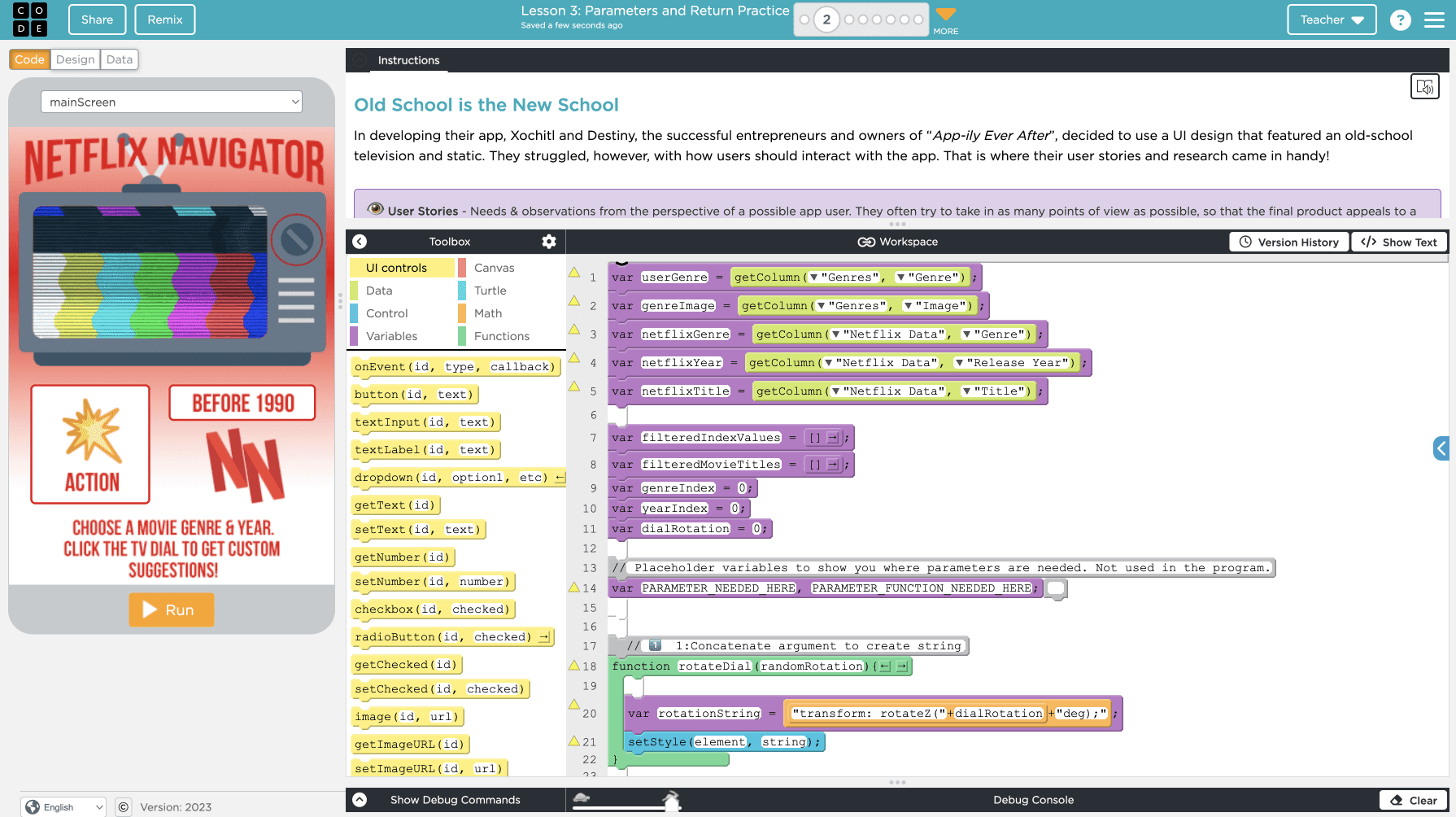
Task: Switch to Design mode
Action: coord(75,59)
